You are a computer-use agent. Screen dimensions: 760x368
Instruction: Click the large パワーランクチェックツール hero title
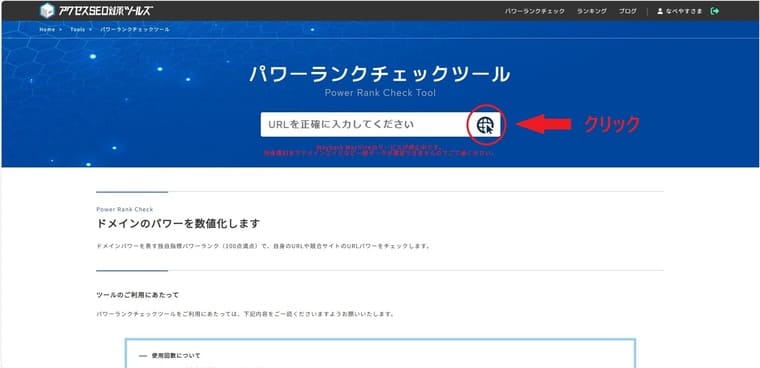(380, 75)
